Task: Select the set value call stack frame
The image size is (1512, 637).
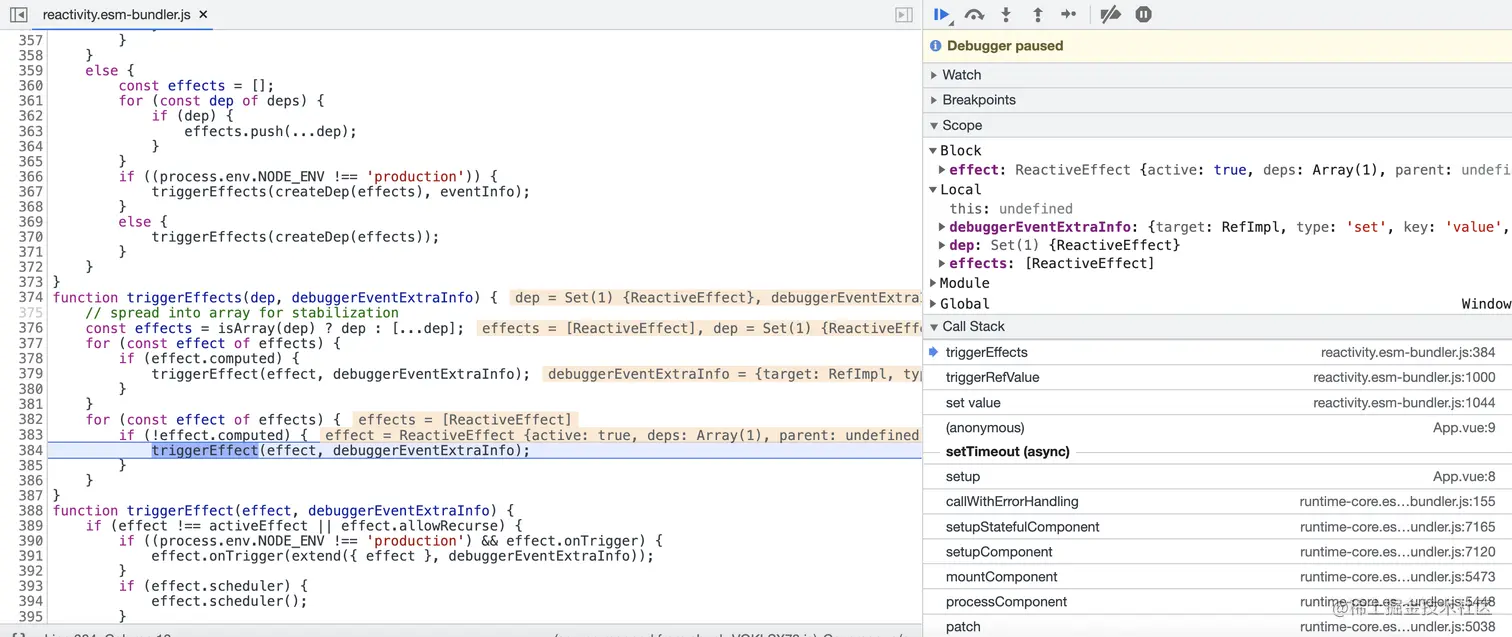Action: 1217,402
